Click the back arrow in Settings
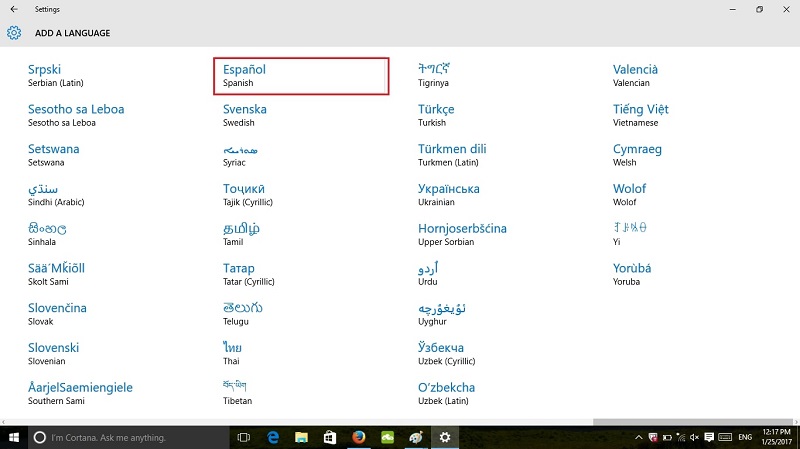 tap(13, 9)
